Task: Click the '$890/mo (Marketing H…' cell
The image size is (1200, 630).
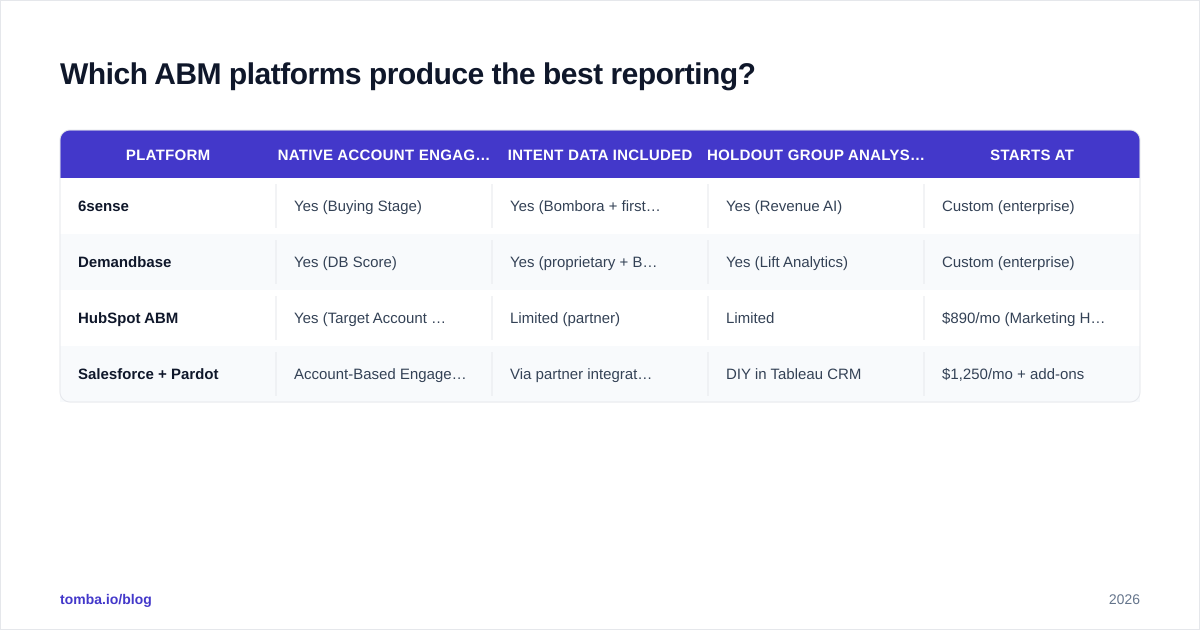Action: 1032,318
